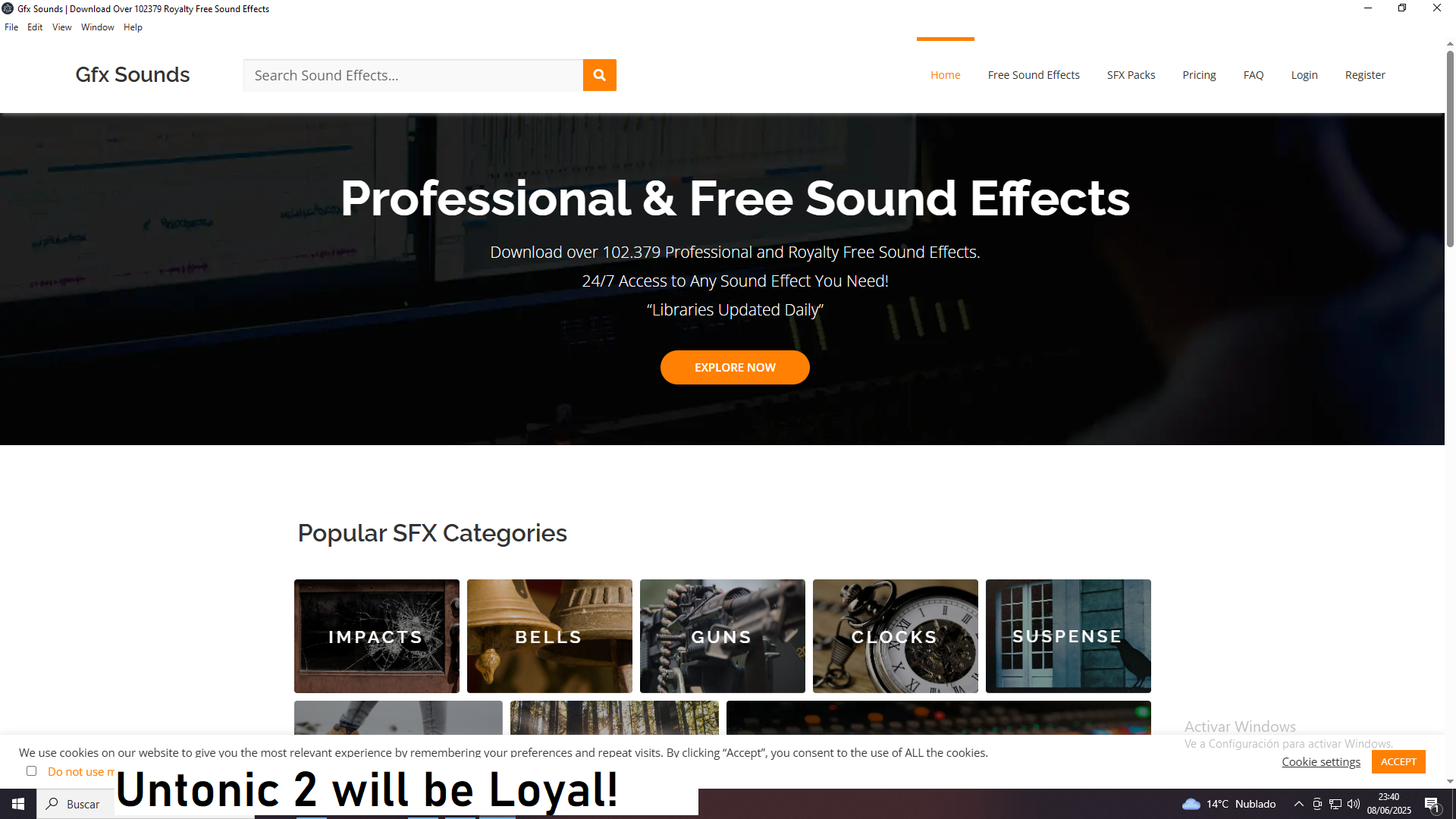Open the View menu

point(61,27)
